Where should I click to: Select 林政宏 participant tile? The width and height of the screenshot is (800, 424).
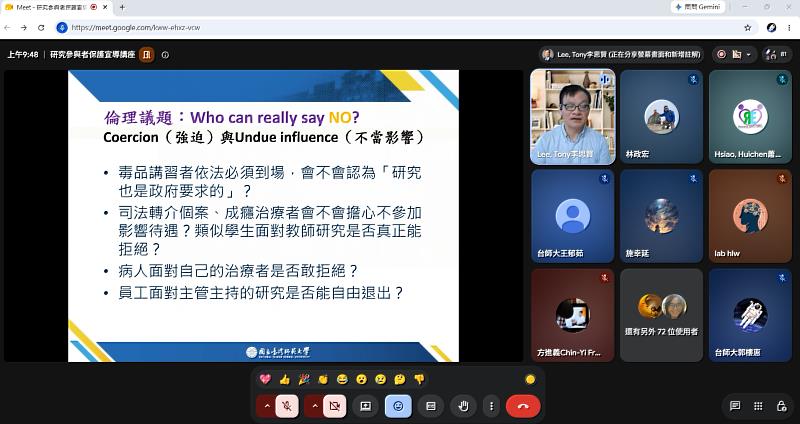tap(661, 117)
